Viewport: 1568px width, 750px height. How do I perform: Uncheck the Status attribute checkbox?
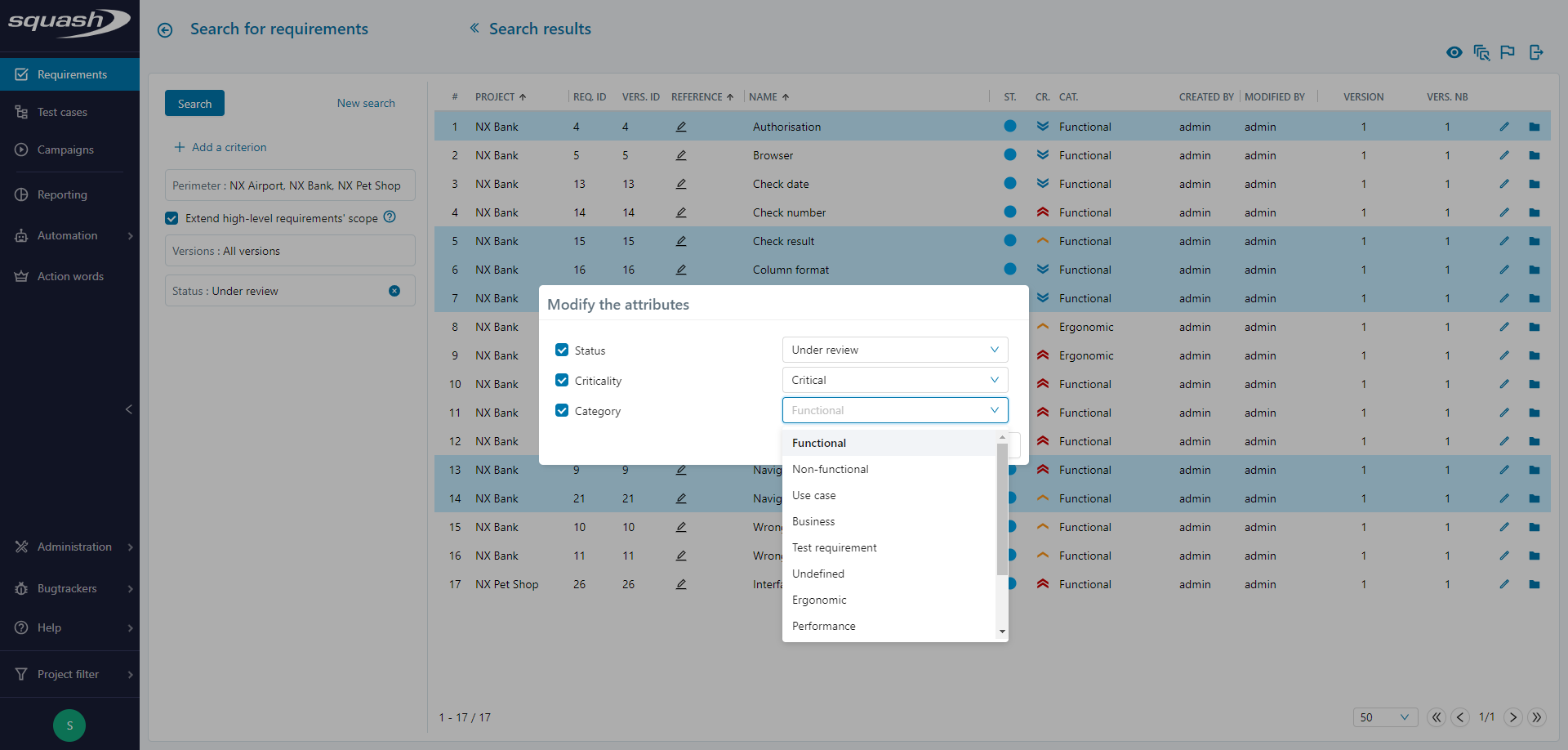tap(562, 350)
